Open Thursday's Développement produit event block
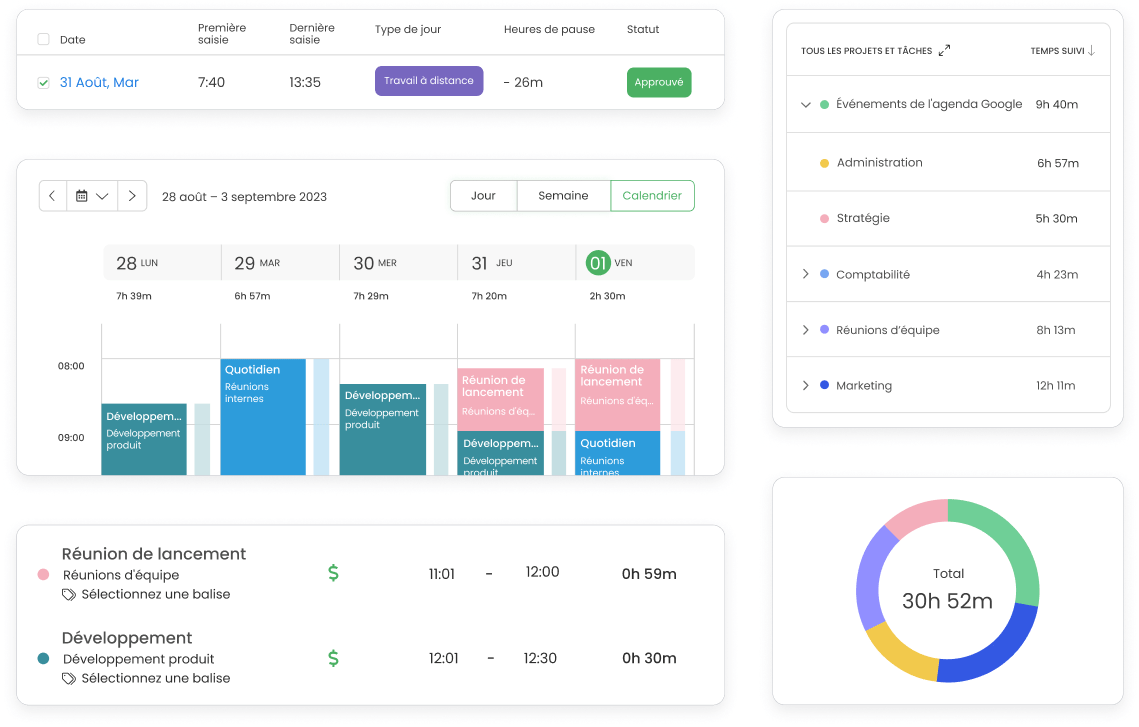 tap(500, 453)
